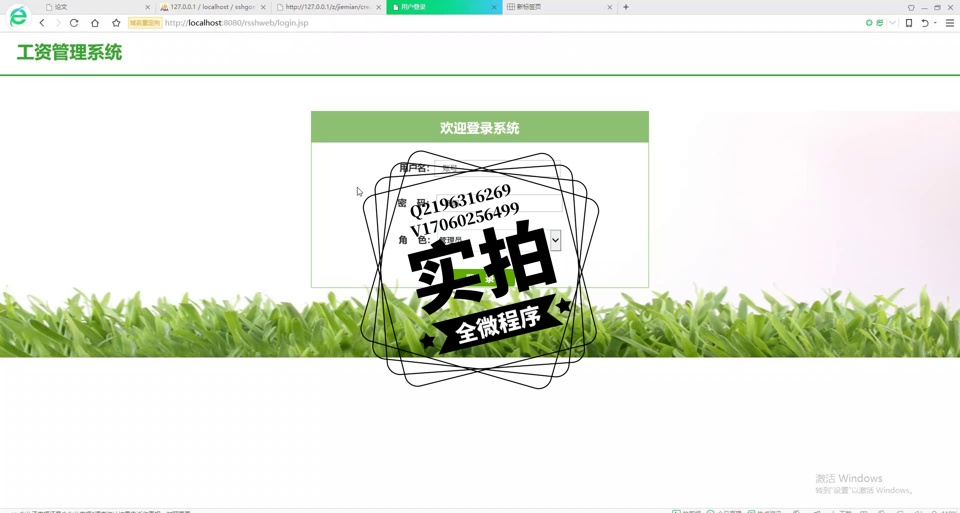Open the browser hamburger menu
960x513 pixels.
tap(949, 23)
